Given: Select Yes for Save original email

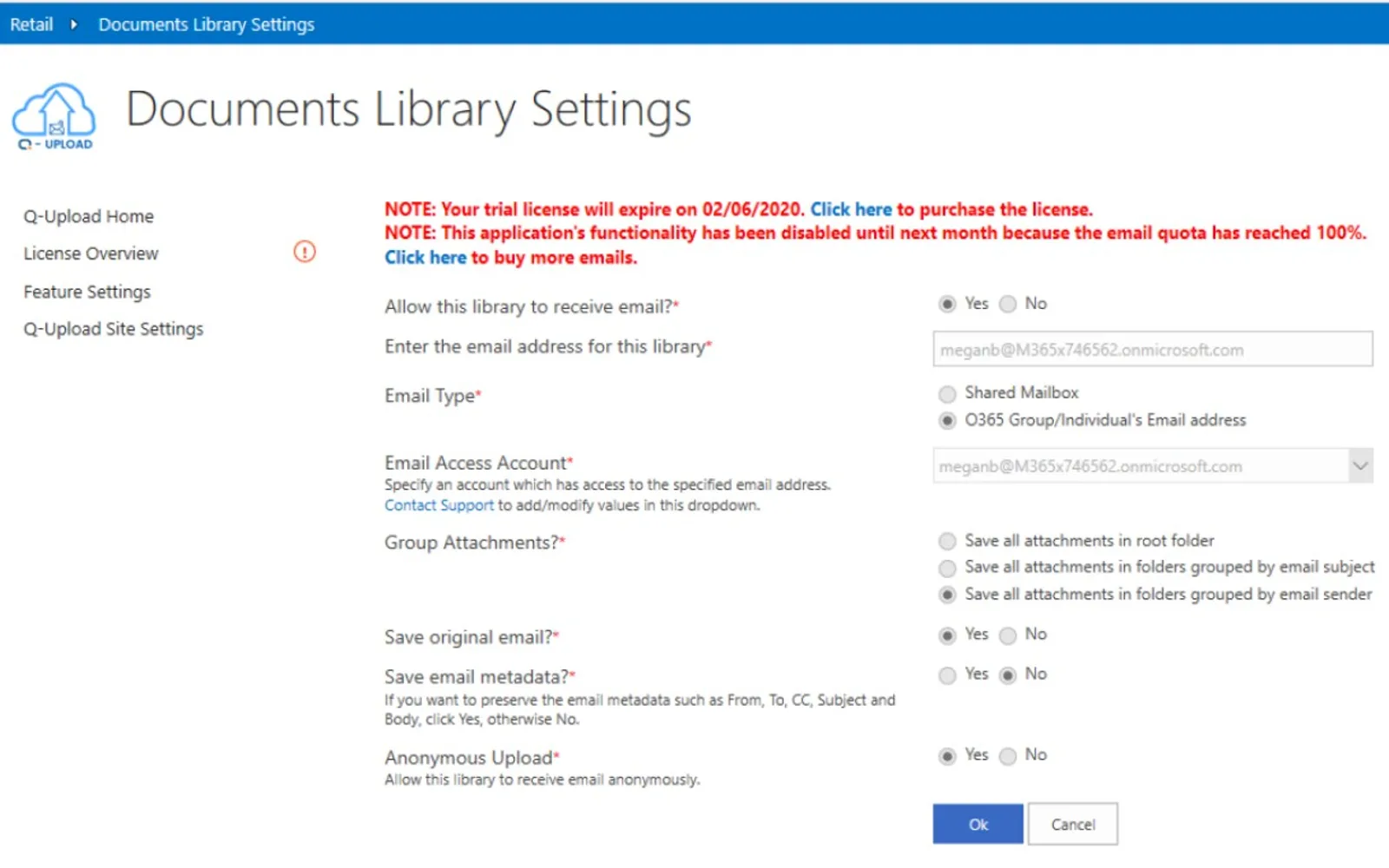Looking at the screenshot, I should point(947,635).
